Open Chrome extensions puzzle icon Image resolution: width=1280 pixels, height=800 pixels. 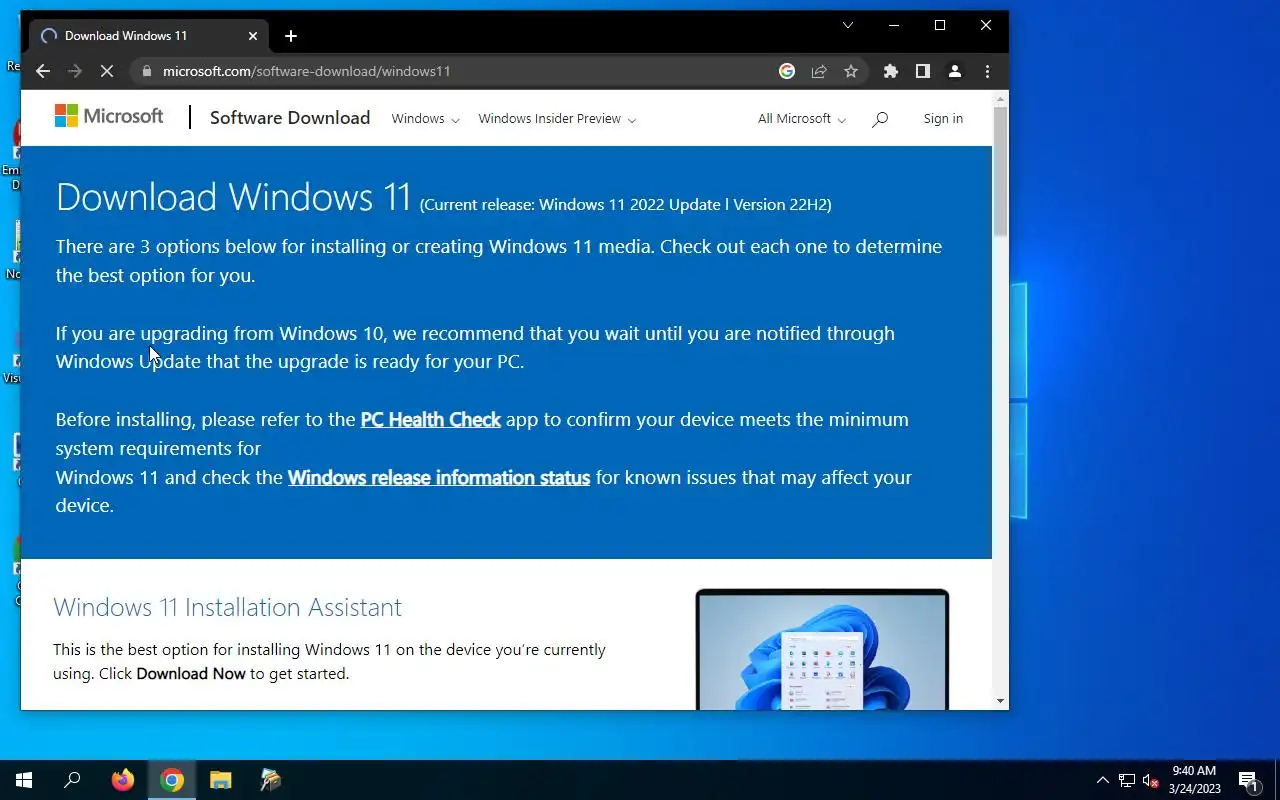coord(891,71)
